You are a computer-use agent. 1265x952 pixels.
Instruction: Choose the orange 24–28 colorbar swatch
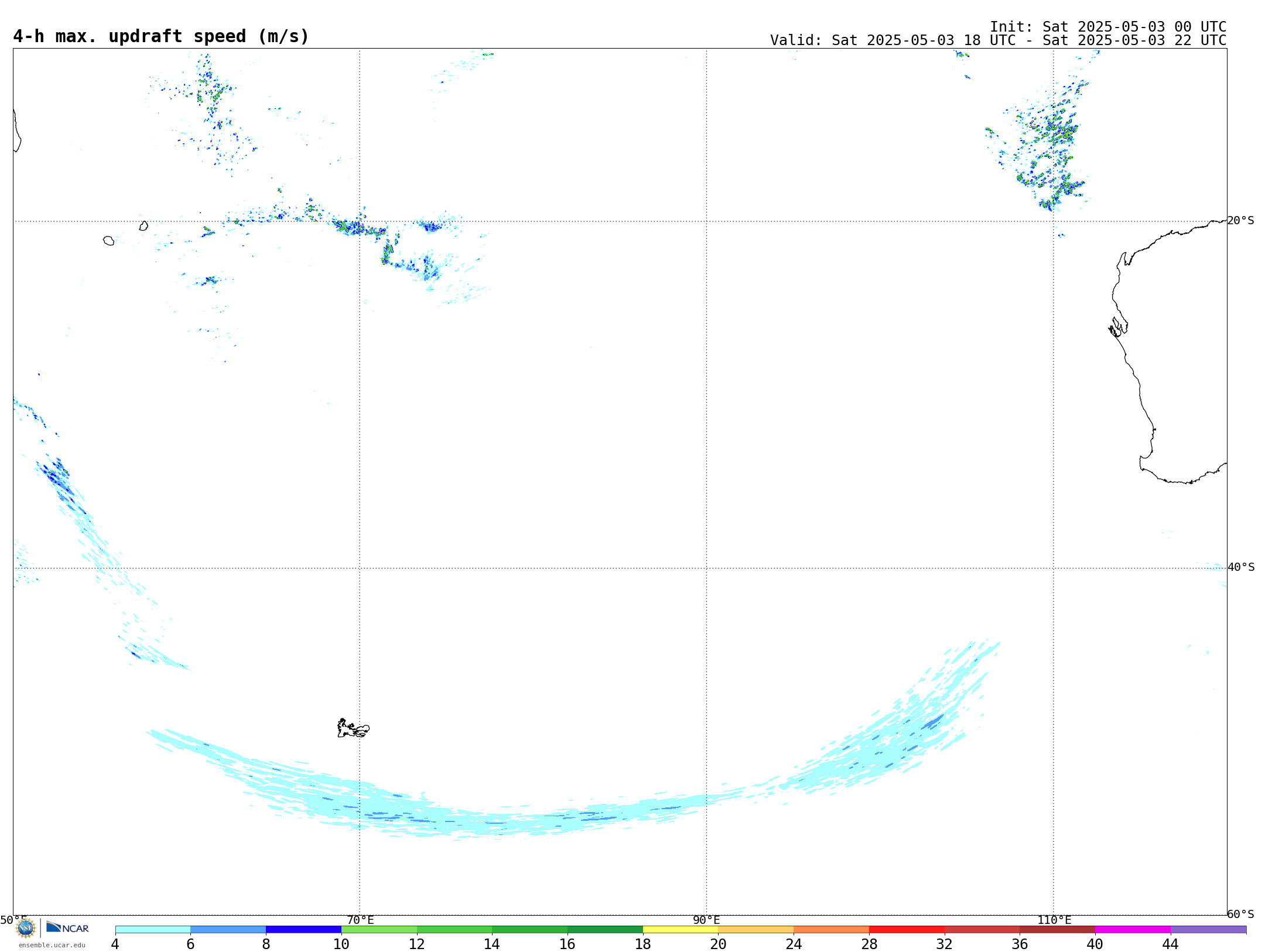[x=832, y=929]
